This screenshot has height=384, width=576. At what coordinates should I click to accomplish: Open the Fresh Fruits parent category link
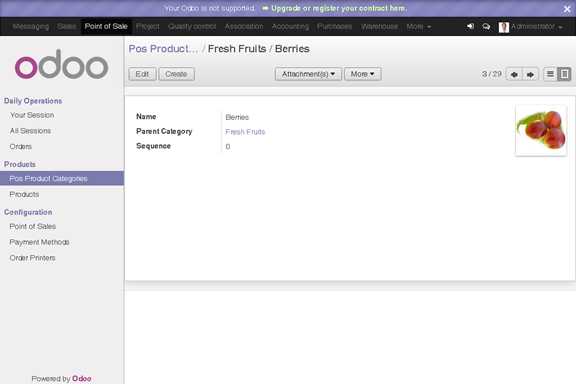point(245,132)
